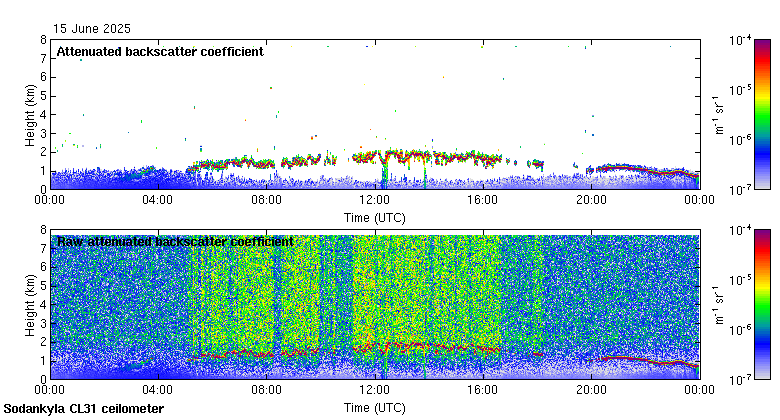
Task: Click the color bar of the Attenuated backscatter plot
Action: tap(762, 114)
